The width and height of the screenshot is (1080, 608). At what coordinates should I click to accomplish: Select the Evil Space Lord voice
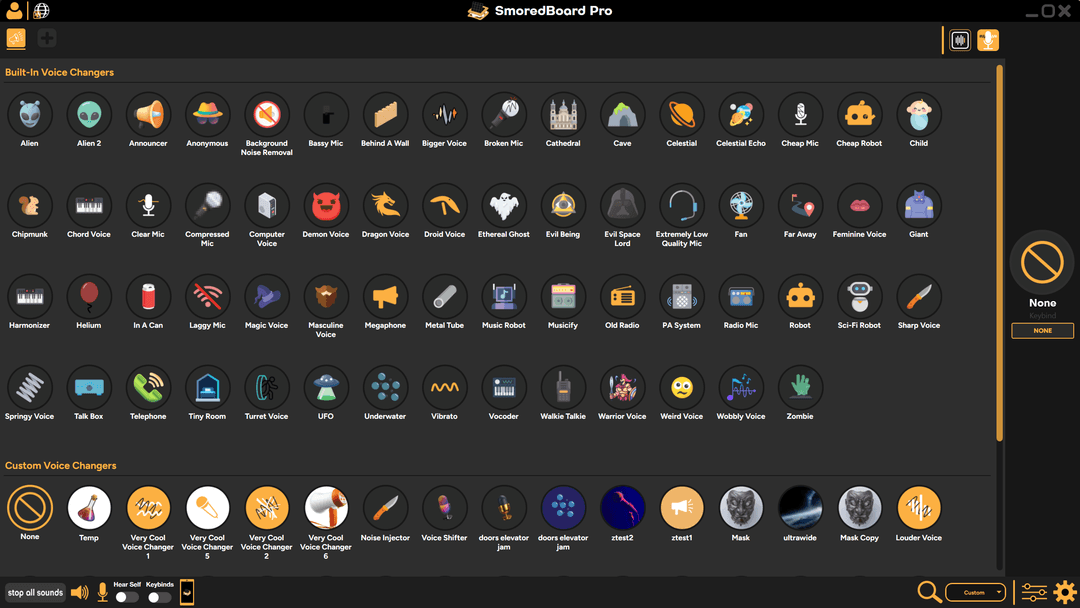tap(622, 206)
